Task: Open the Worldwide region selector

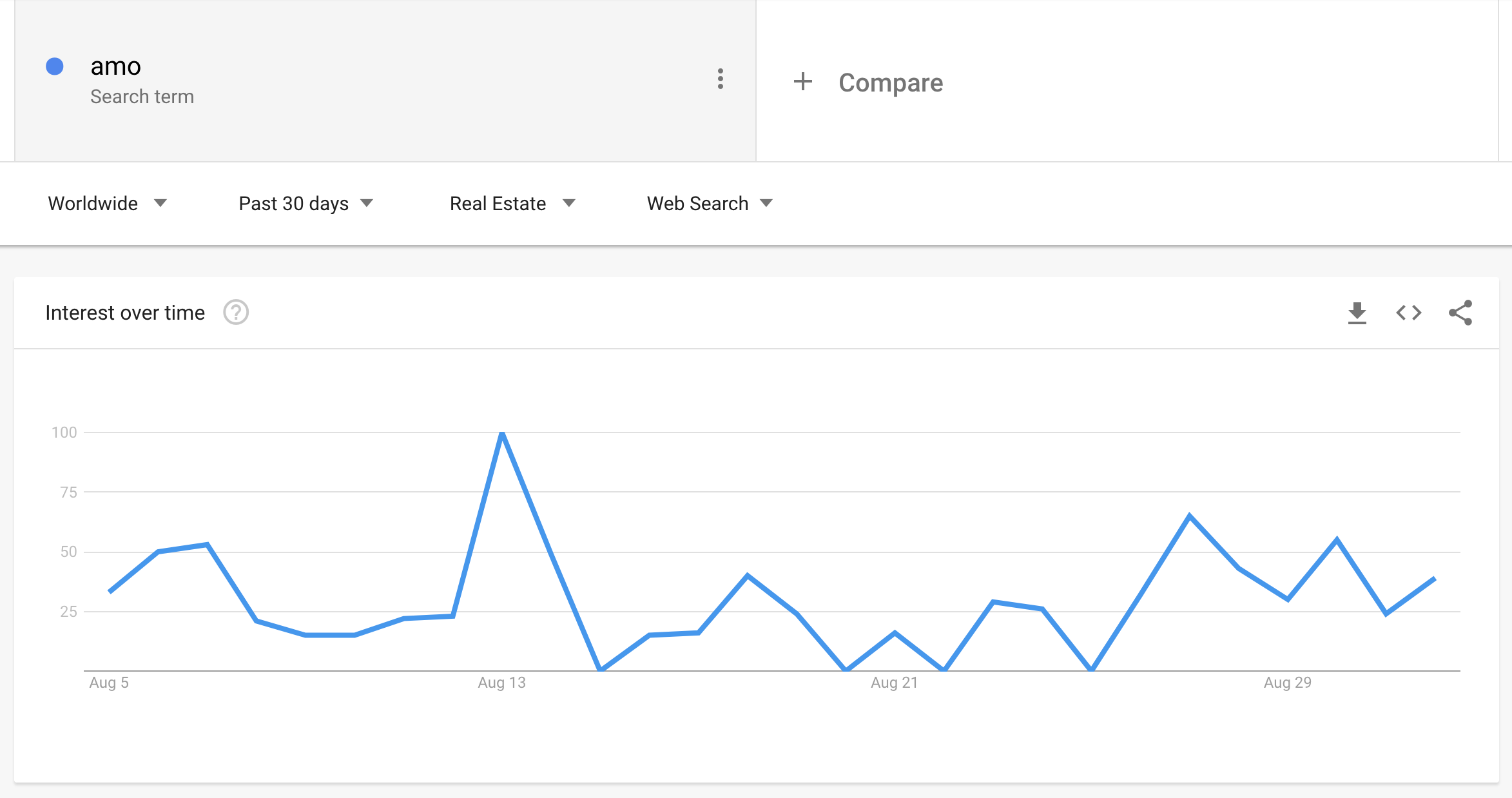Action: coord(93,203)
